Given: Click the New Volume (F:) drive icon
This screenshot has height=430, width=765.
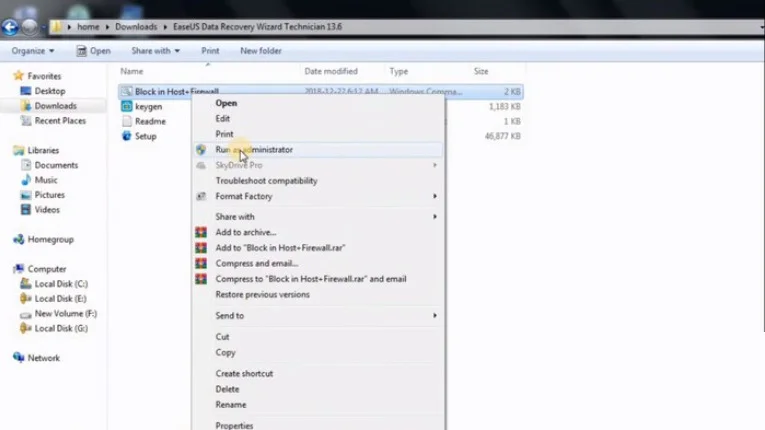Looking at the screenshot, I should (25, 314).
